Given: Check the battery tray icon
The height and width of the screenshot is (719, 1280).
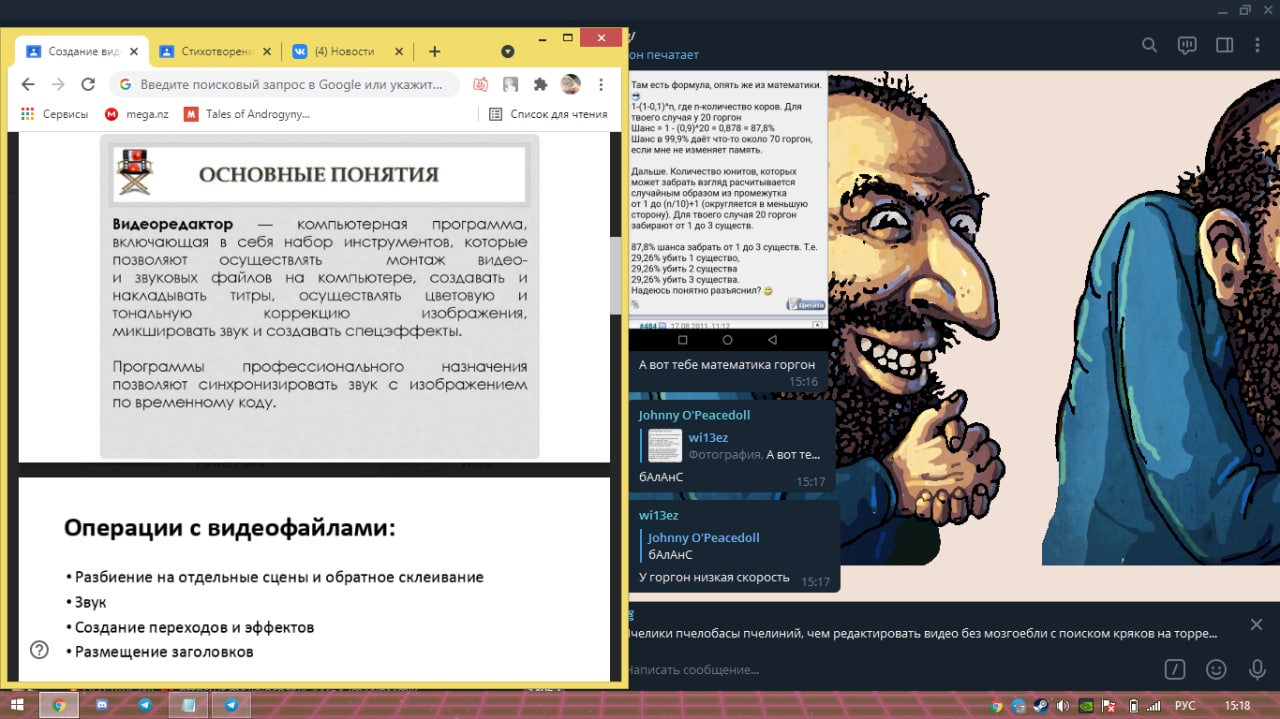Looking at the screenshot, I should pos(1131,705).
